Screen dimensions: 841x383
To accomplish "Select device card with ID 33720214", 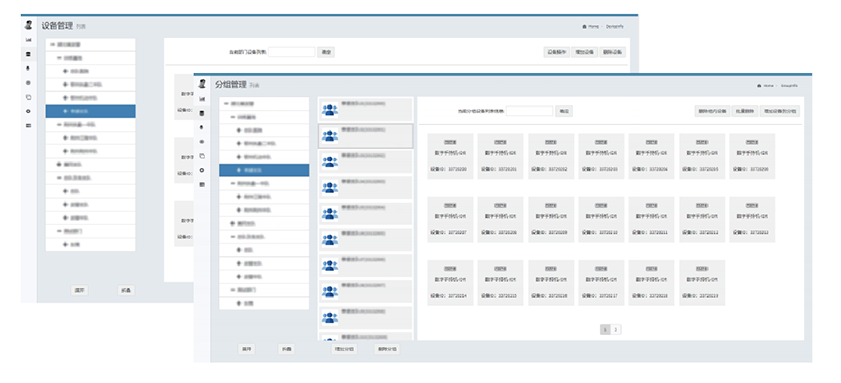I will coord(450,283).
